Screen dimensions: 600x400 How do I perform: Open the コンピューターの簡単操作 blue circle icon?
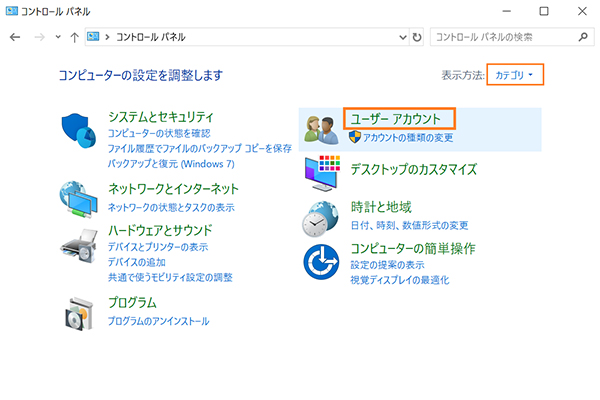pyautogui.click(x=321, y=262)
